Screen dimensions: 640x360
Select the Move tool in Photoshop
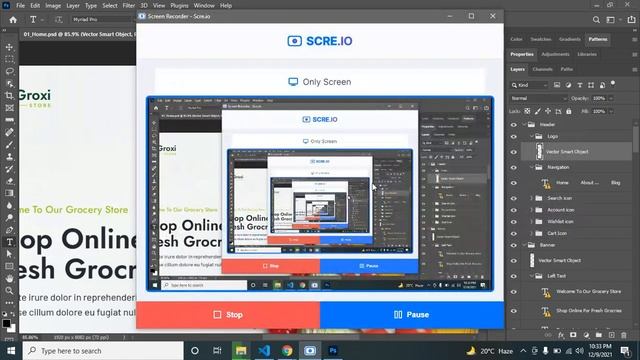9,47
